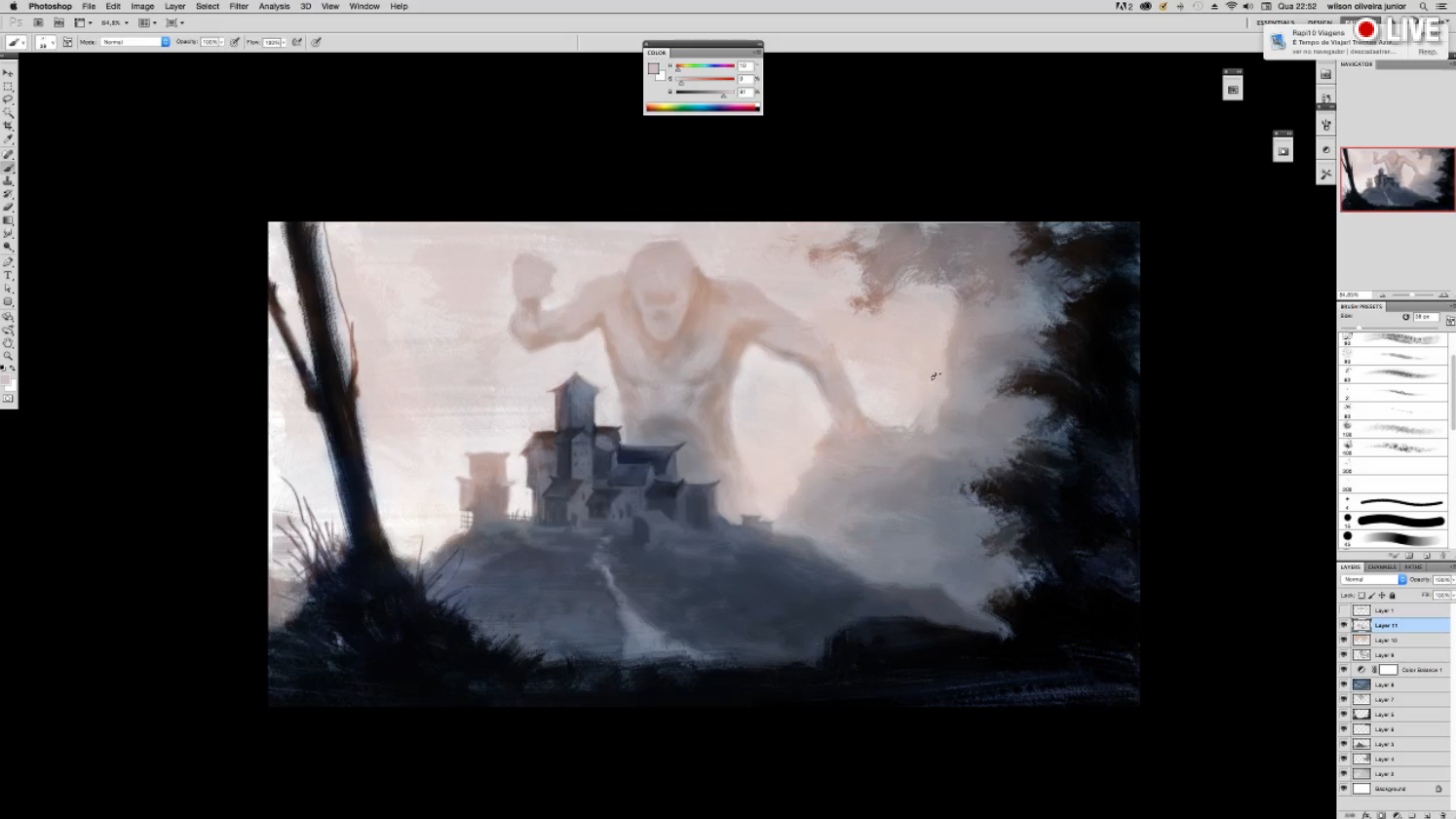1456x819 pixels.
Task: Select the Lasso tool in the toolbox
Action: [x=8, y=99]
